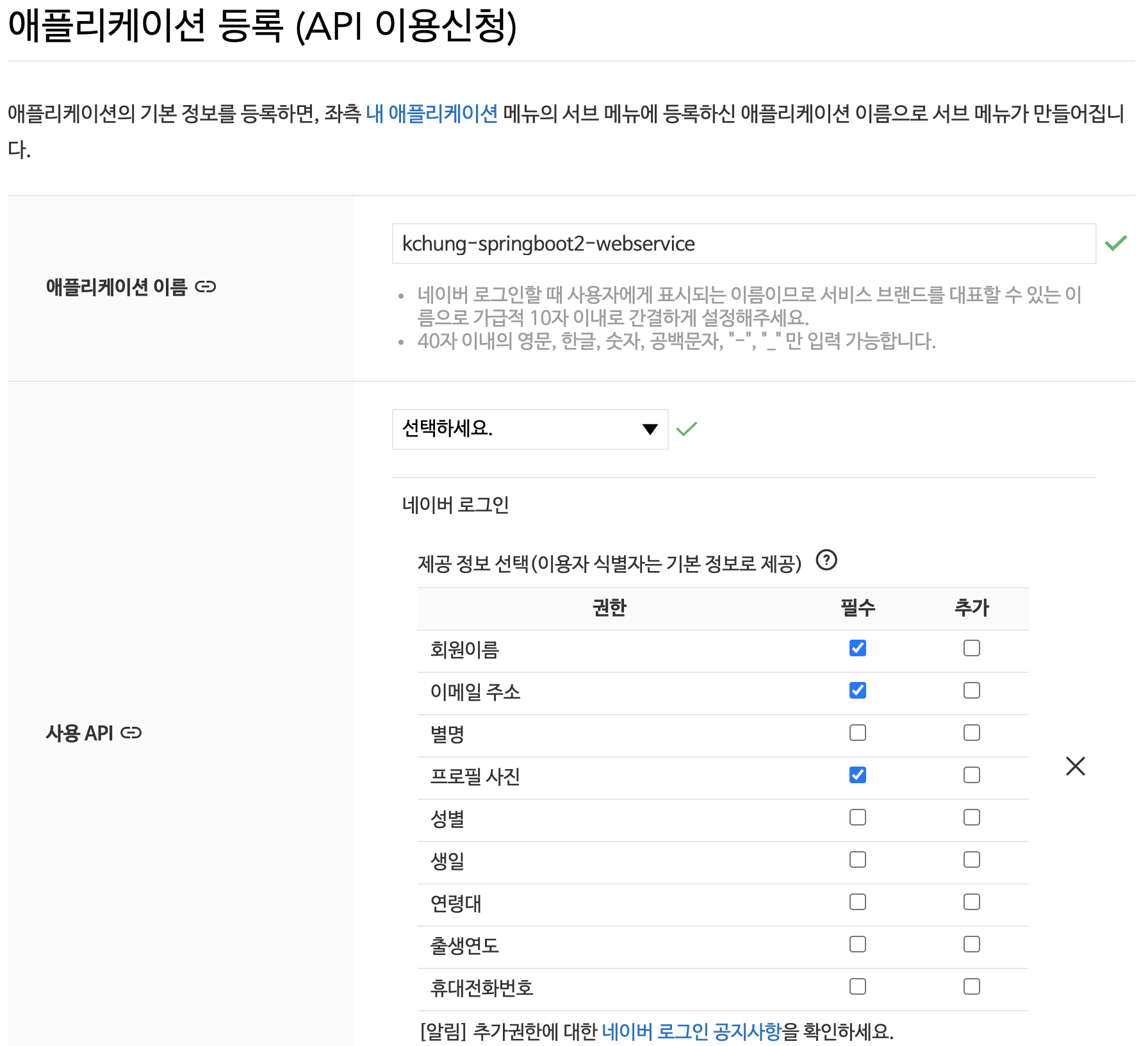Remove 네이버 로그인 API with the X icon
Image resolution: width=1148 pixels, height=1046 pixels.
[1075, 766]
